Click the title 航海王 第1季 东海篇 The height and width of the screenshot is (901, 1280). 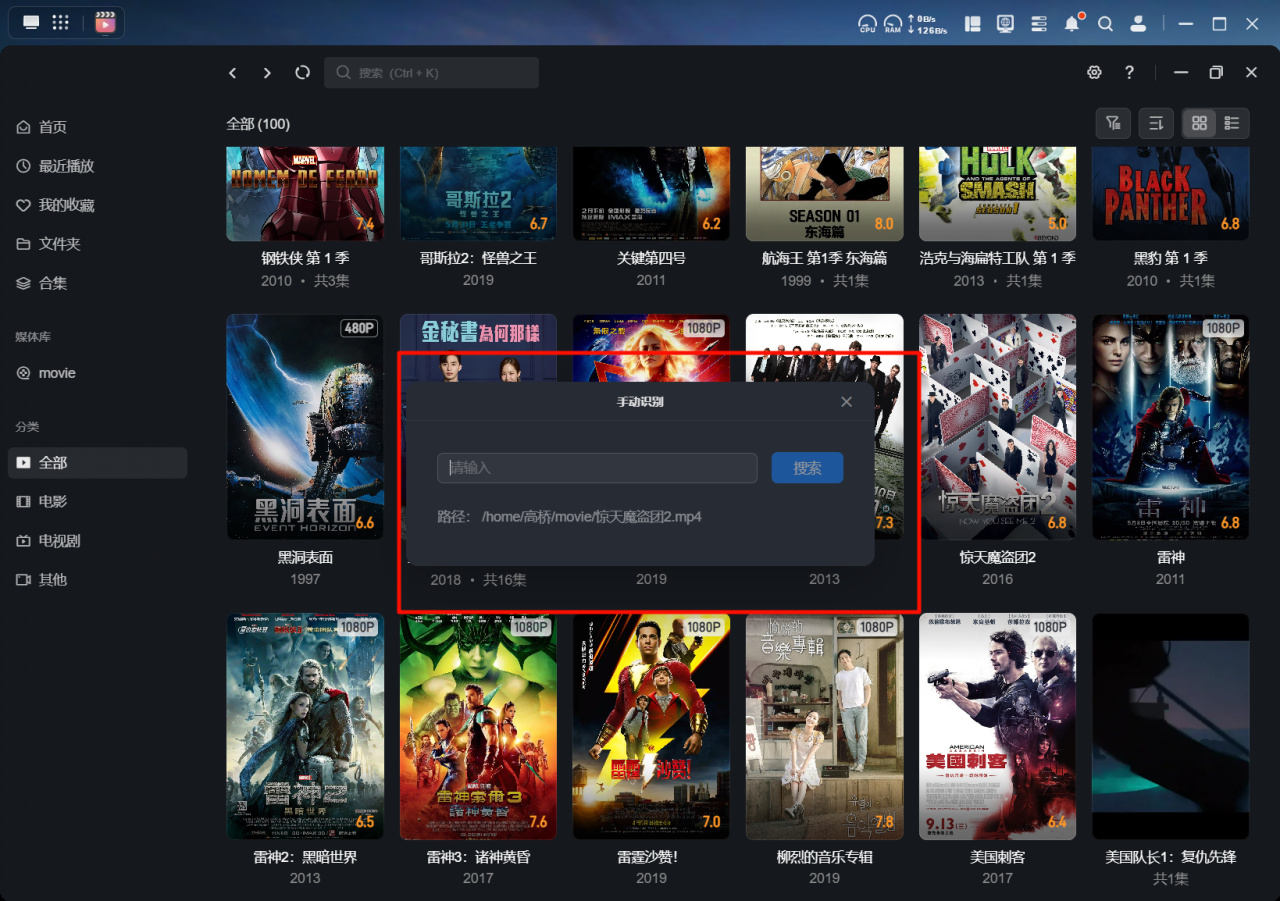click(x=824, y=258)
